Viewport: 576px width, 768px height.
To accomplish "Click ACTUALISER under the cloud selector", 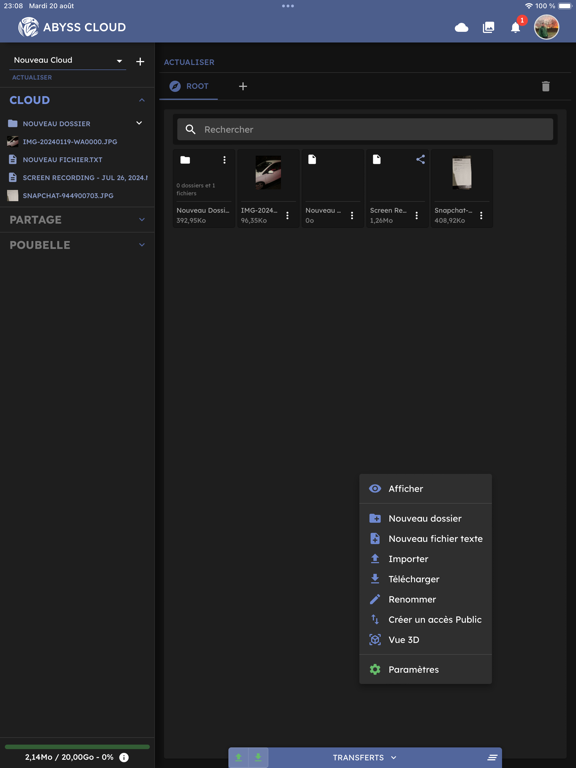I will coord(32,77).
